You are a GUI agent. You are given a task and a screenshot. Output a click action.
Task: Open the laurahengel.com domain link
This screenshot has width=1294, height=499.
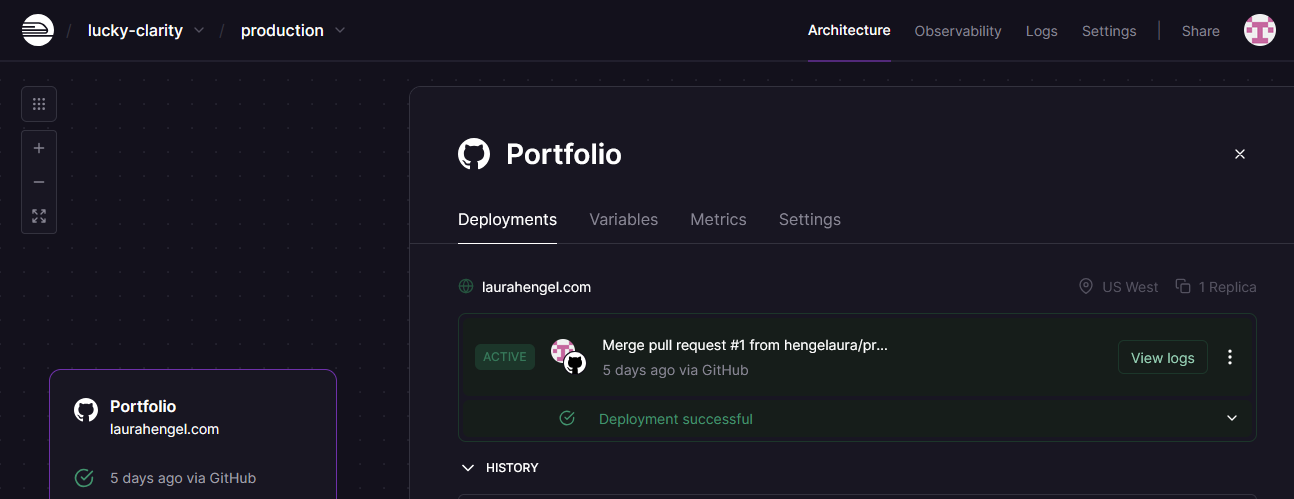536,287
